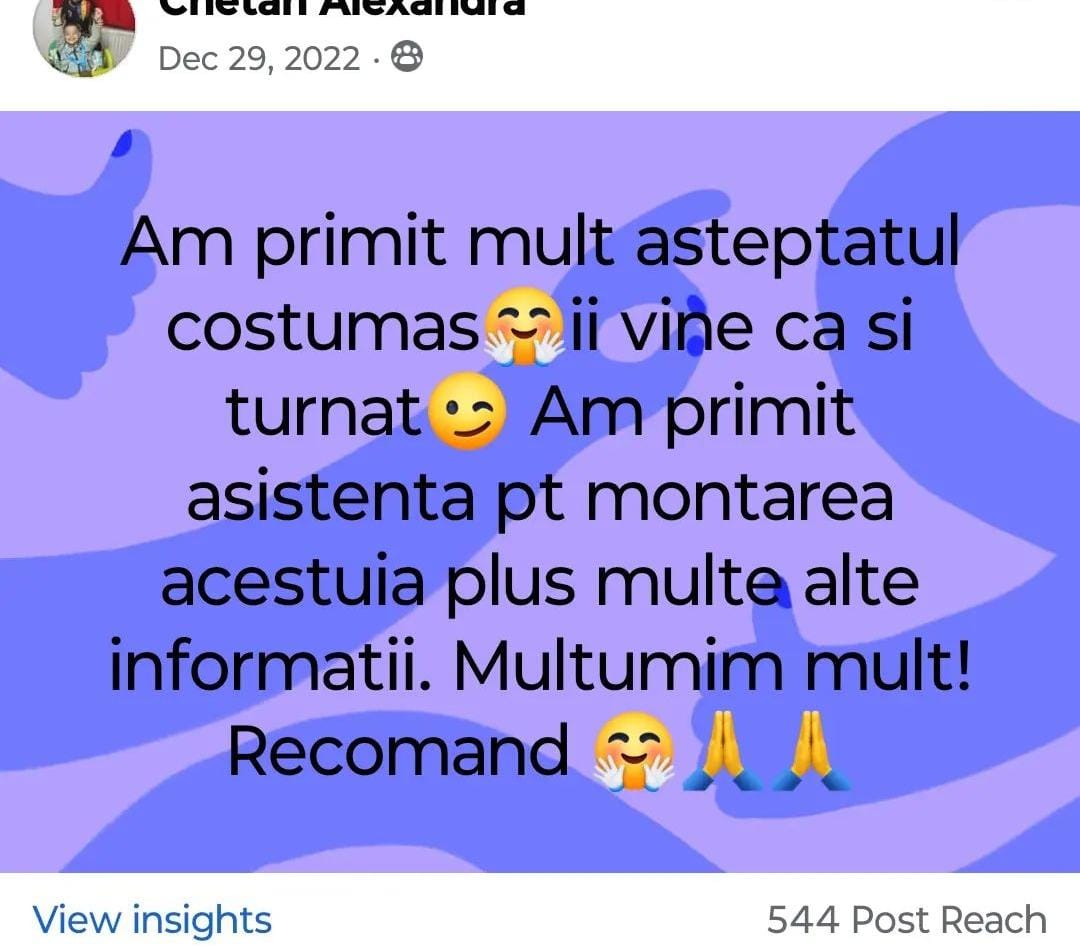This screenshot has height=951, width=1080.
Task: Click the line 'Am primit mult asteptatul'
Action: click(540, 242)
